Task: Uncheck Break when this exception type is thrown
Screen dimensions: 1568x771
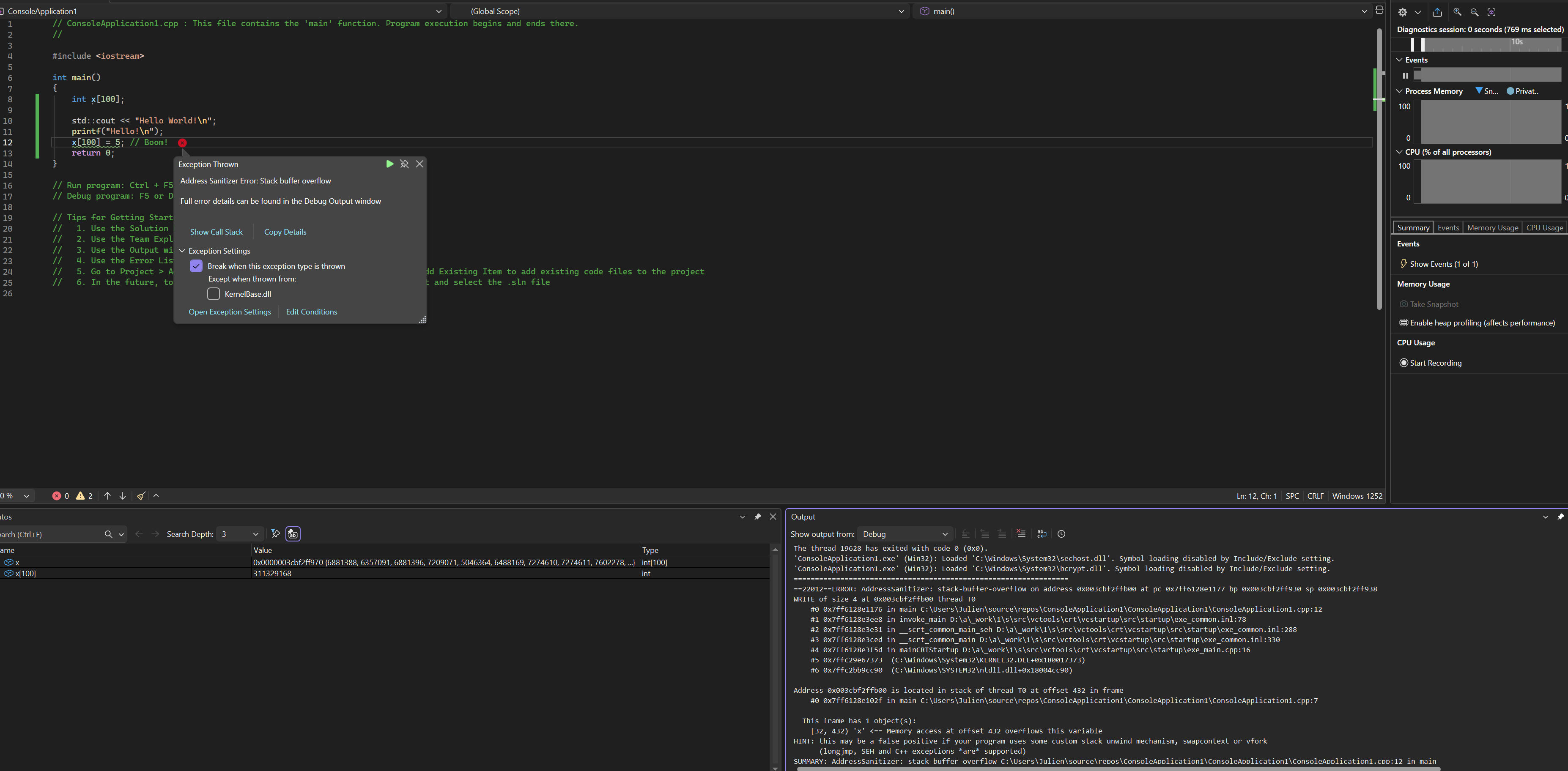Action: coord(196,266)
